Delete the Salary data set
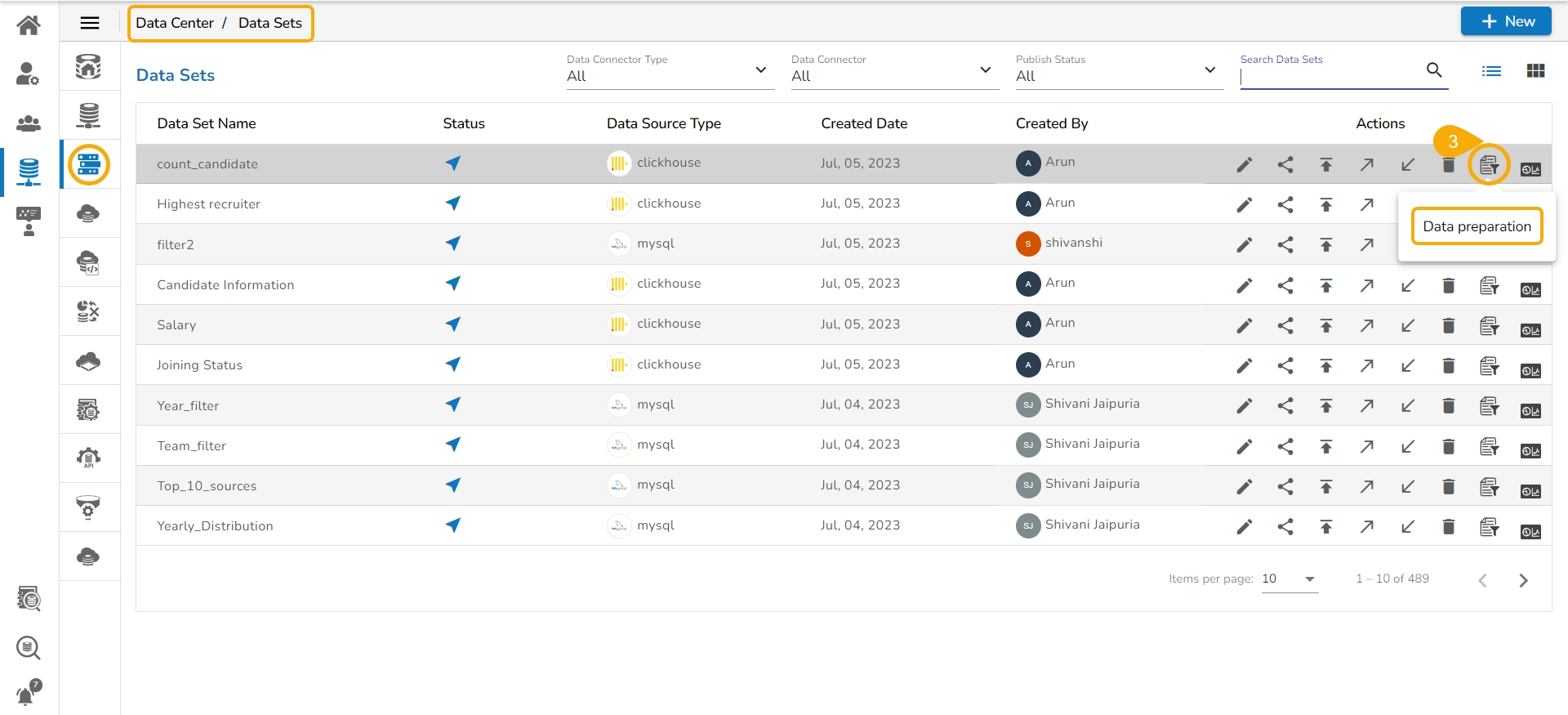 (x=1448, y=326)
